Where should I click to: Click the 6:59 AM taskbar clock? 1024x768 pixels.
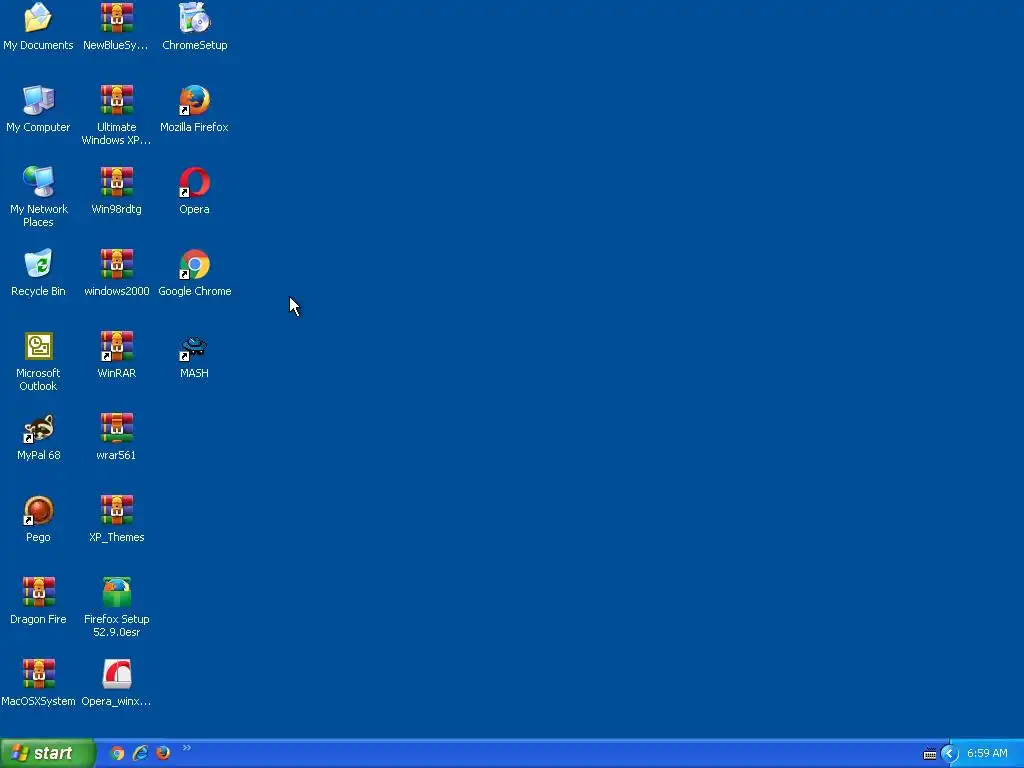point(987,754)
